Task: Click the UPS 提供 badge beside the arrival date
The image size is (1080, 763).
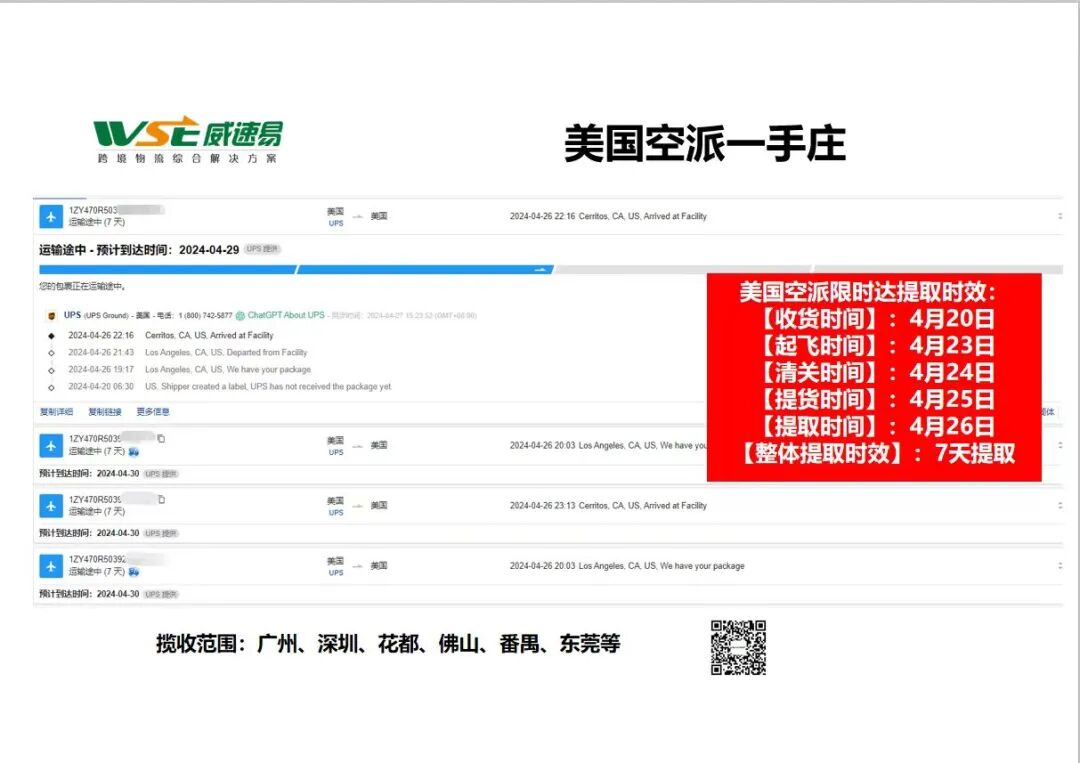Action: tap(262, 247)
